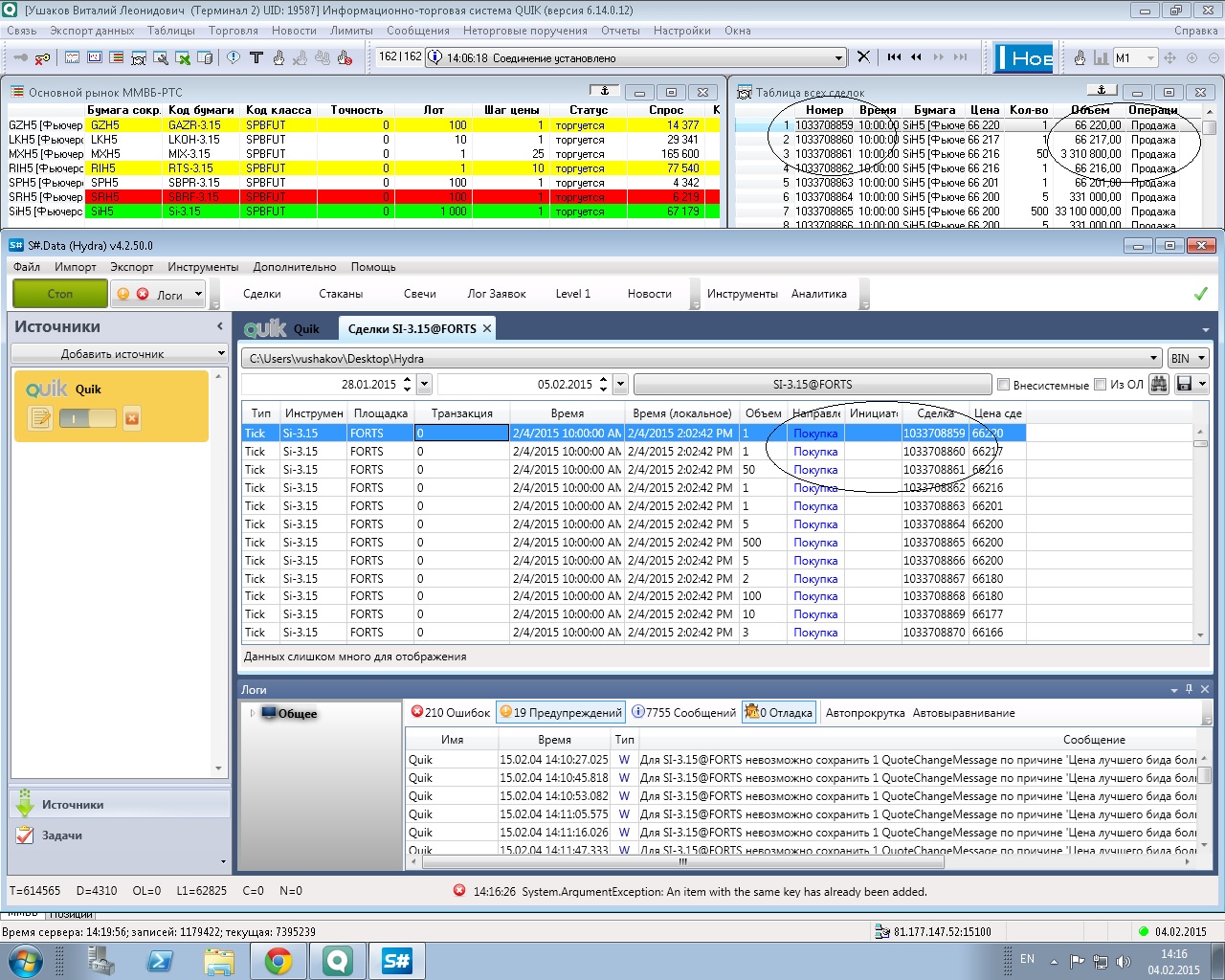Click the Свечи toolbar button
Viewport: 1225px width, 980px height.
click(x=419, y=294)
